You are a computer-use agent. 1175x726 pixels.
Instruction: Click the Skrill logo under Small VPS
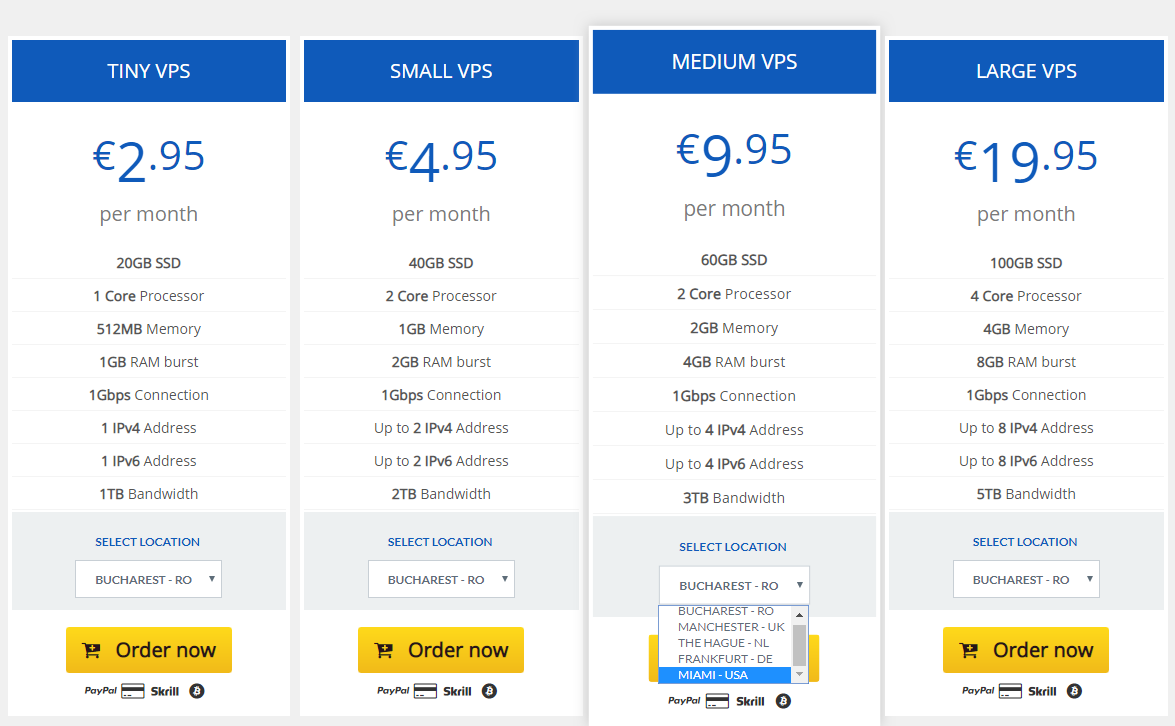457,691
